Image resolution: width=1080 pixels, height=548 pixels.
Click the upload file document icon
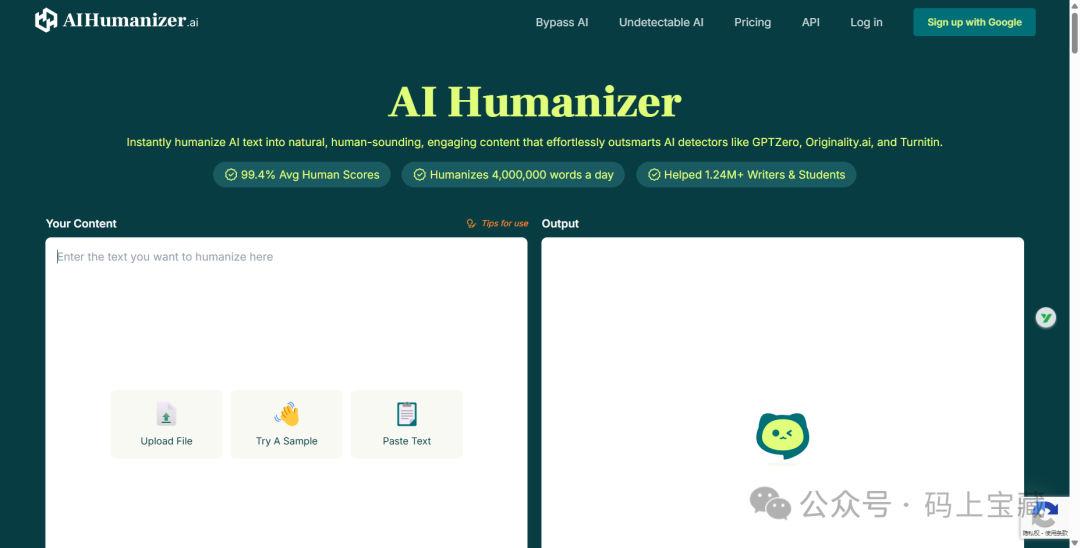pyautogui.click(x=166, y=414)
